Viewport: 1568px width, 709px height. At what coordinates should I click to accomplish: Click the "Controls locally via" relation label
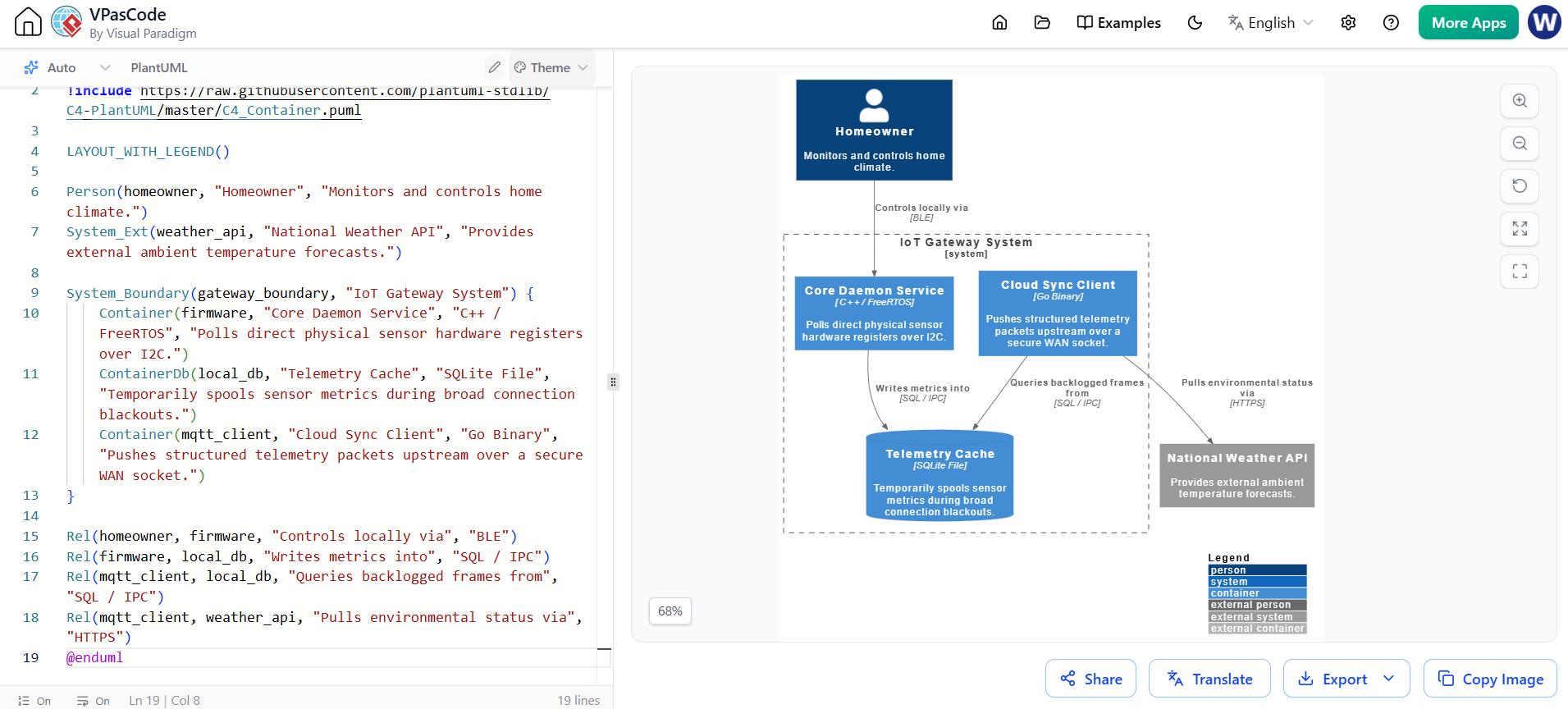[921, 208]
